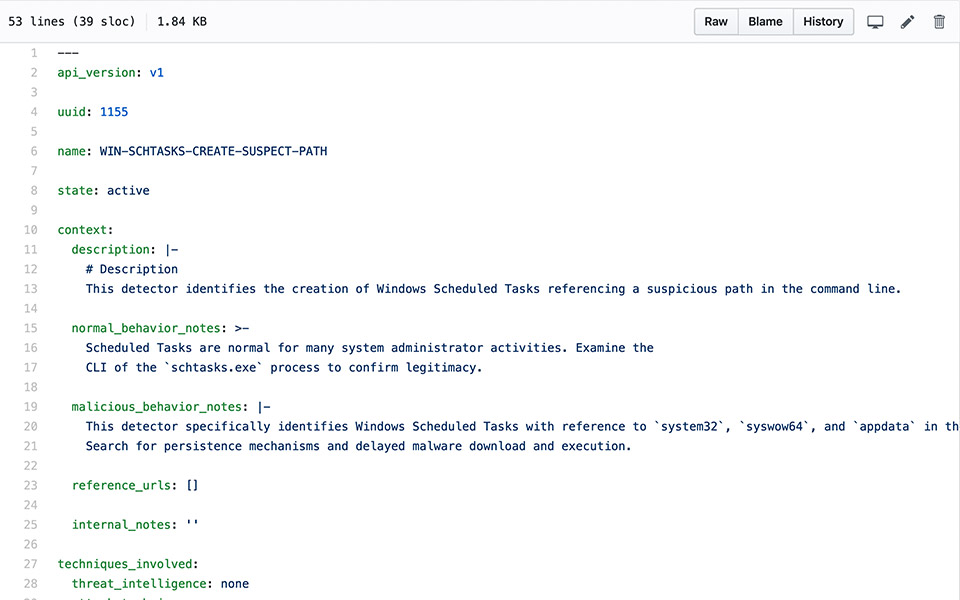Select line number 19 in gutter

click(x=31, y=407)
